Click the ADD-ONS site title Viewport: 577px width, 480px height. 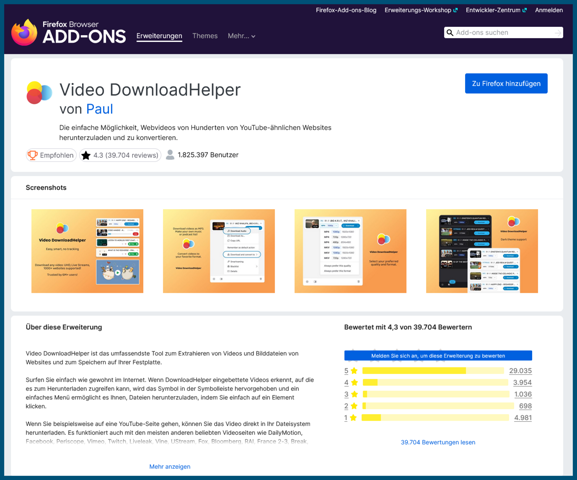click(84, 37)
